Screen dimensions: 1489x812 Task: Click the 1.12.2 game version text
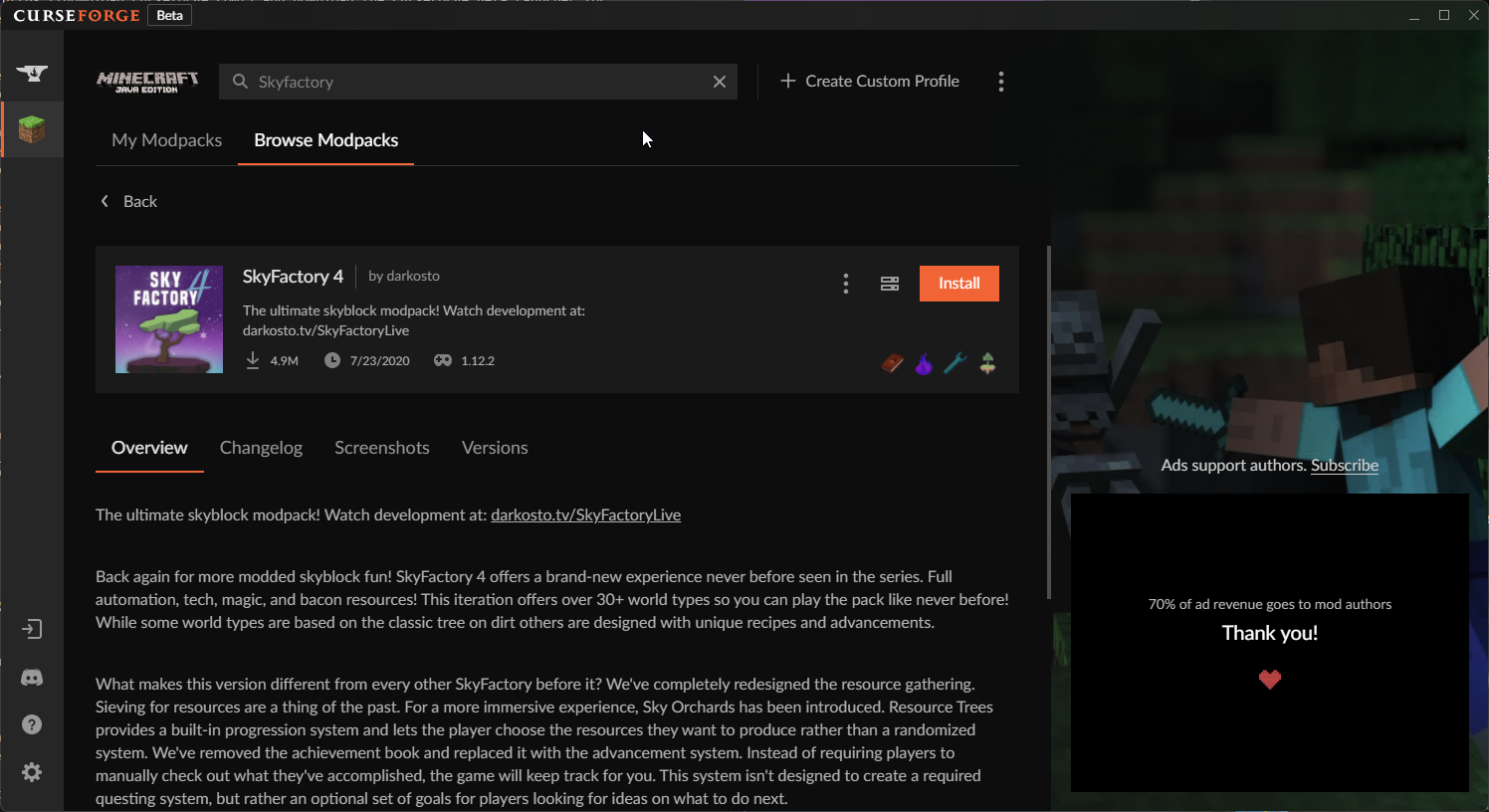coord(478,360)
